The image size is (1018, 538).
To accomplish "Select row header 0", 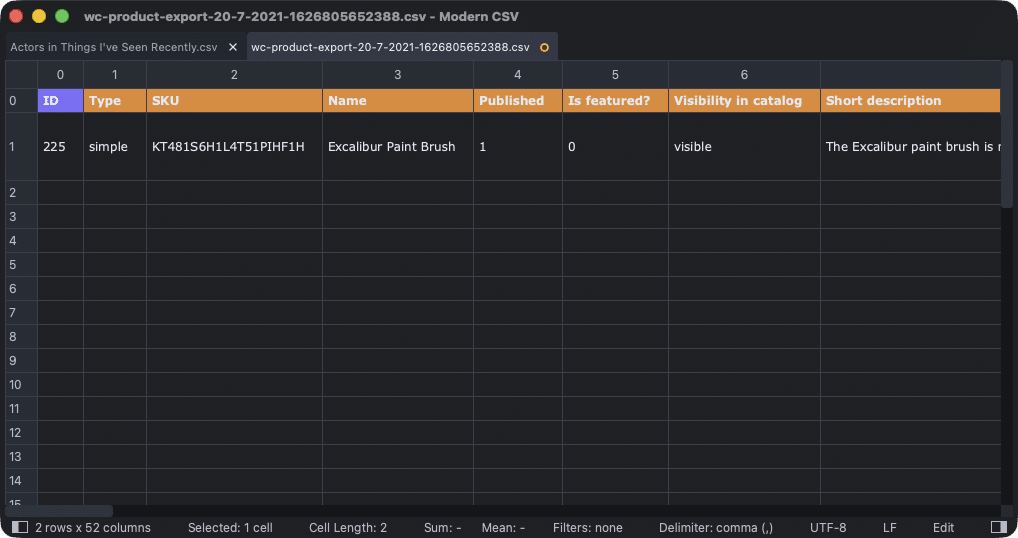I will pyautogui.click(x=21, y=101).
